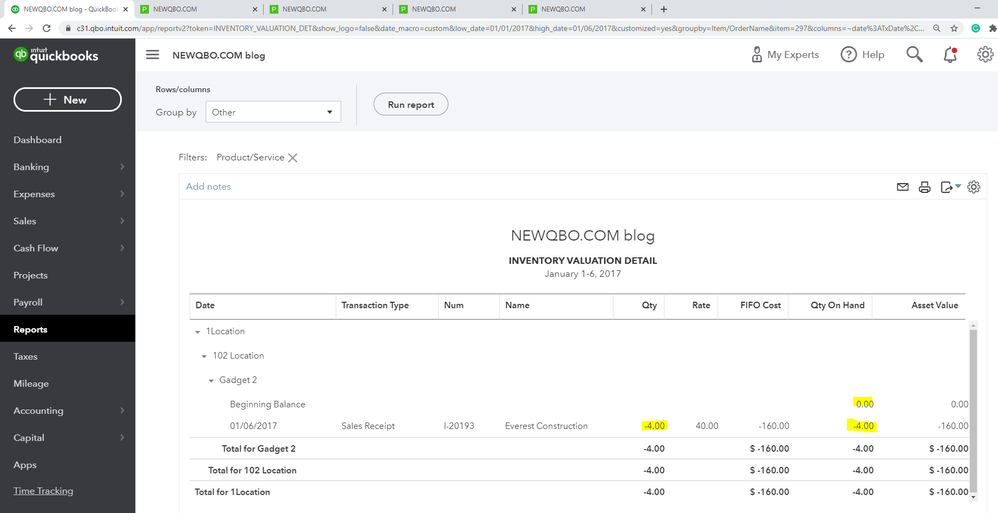
Task: Expand the Payroll sidebar submenu arrow
Action: coord(122,302)
